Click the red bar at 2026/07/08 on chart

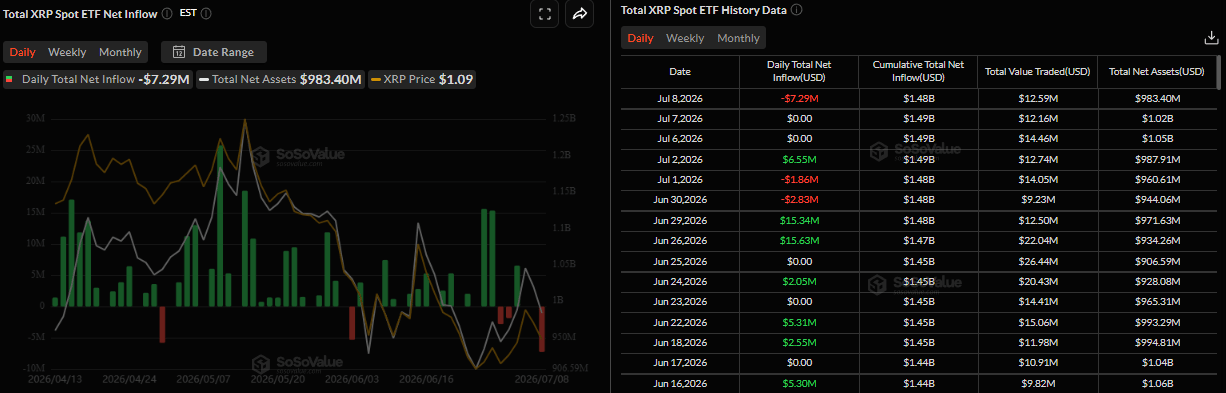543,329
